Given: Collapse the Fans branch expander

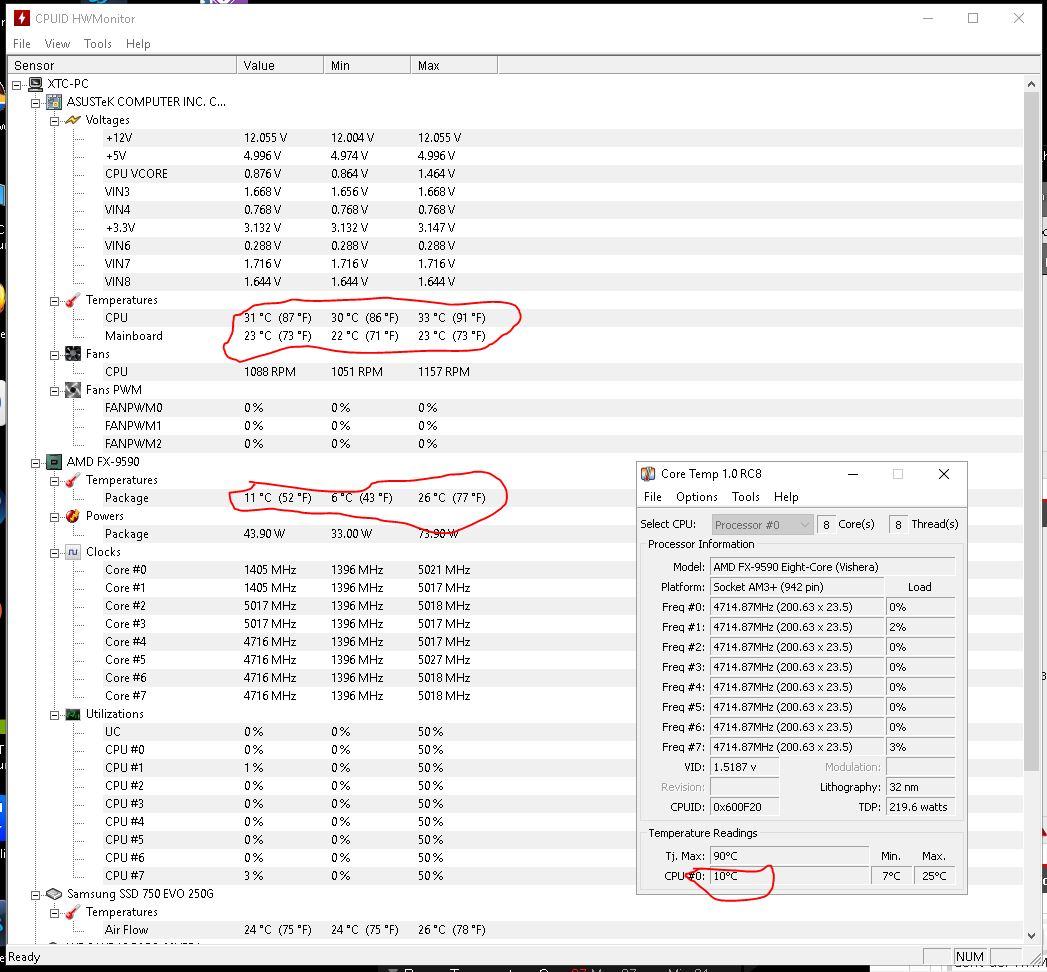Looking at the screenshot, I should [x=54, y=354].
